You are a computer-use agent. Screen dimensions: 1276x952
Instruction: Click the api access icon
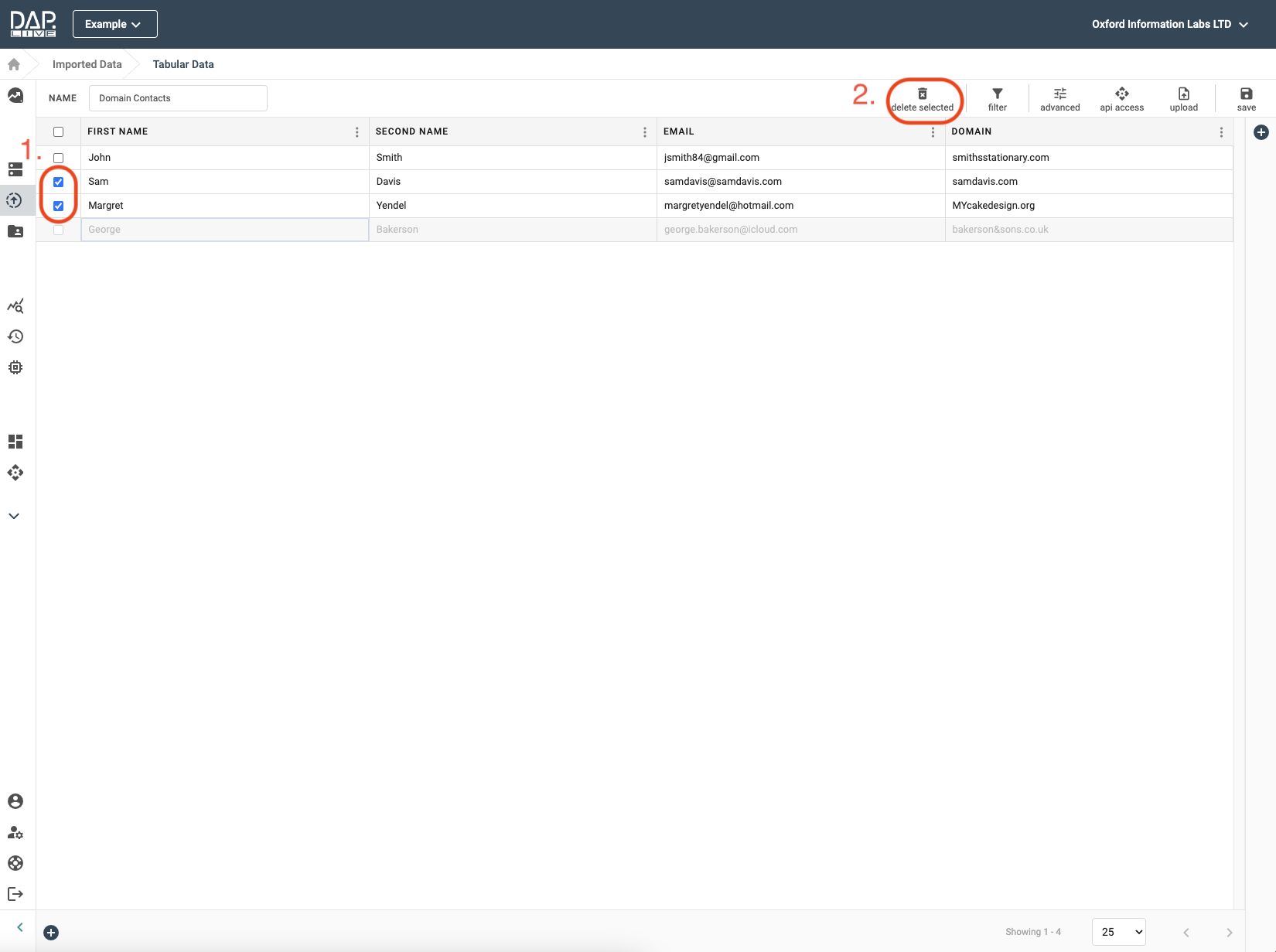click(1121, 94)
